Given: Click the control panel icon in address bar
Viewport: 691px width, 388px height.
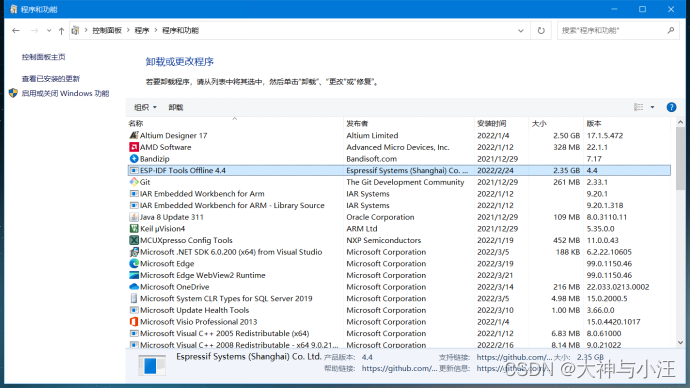Looking at the screenshot, I should pyautogui.click(x=75, y=30).
